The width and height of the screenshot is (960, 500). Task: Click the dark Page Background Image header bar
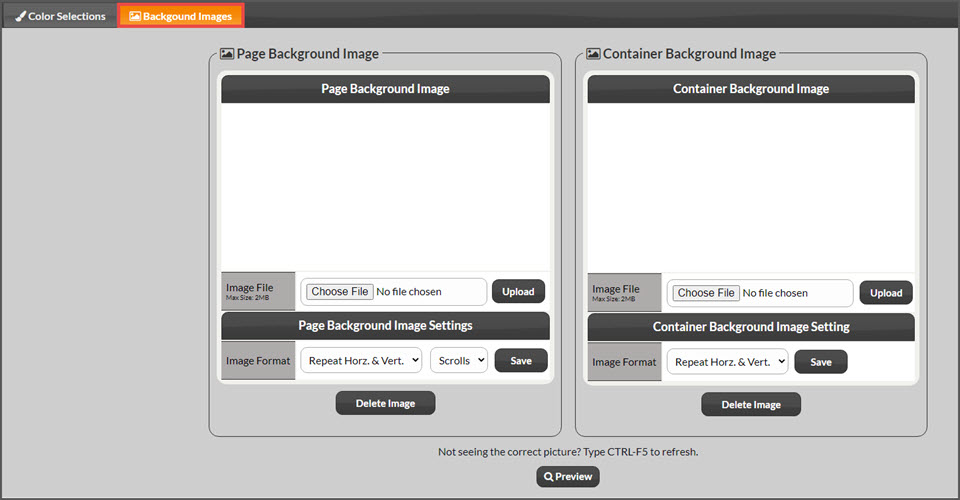click(386, 89)
